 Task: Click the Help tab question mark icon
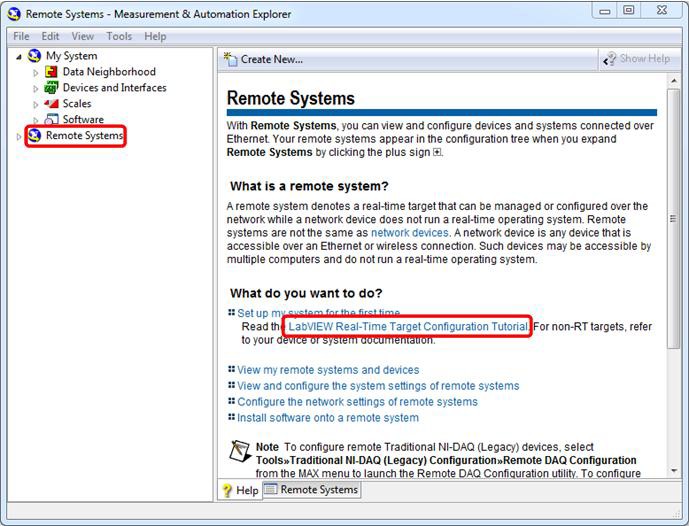(227, 490)
